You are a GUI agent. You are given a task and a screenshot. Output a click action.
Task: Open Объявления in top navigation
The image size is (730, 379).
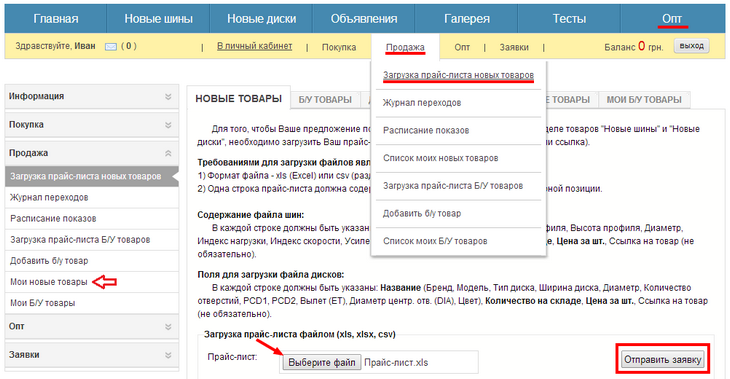[364, 19]
